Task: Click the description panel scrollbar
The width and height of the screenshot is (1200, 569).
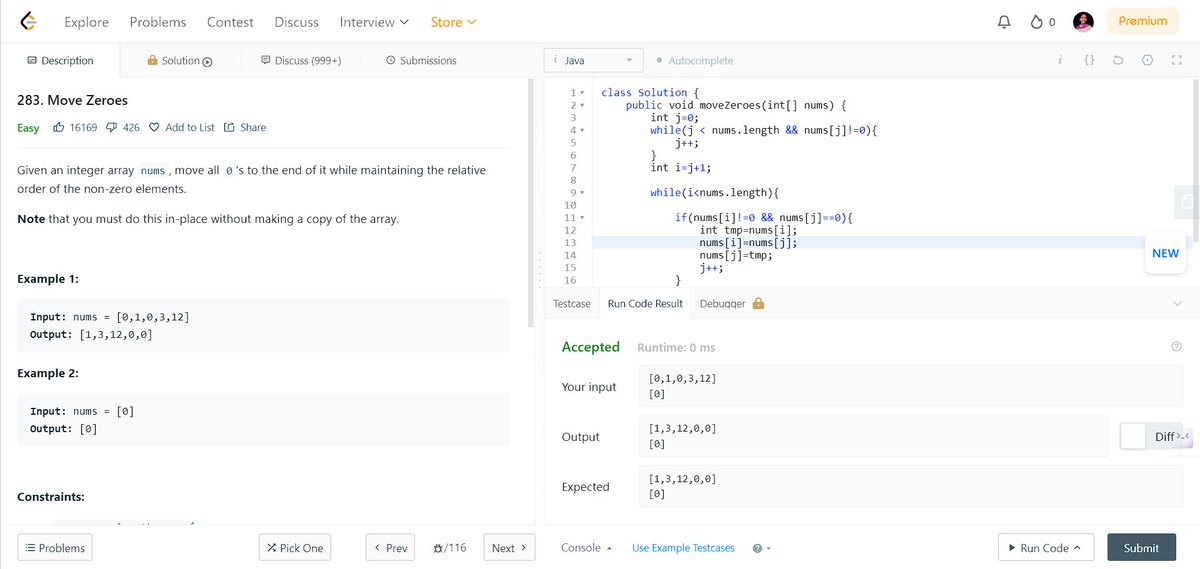Action: (531, 205)
